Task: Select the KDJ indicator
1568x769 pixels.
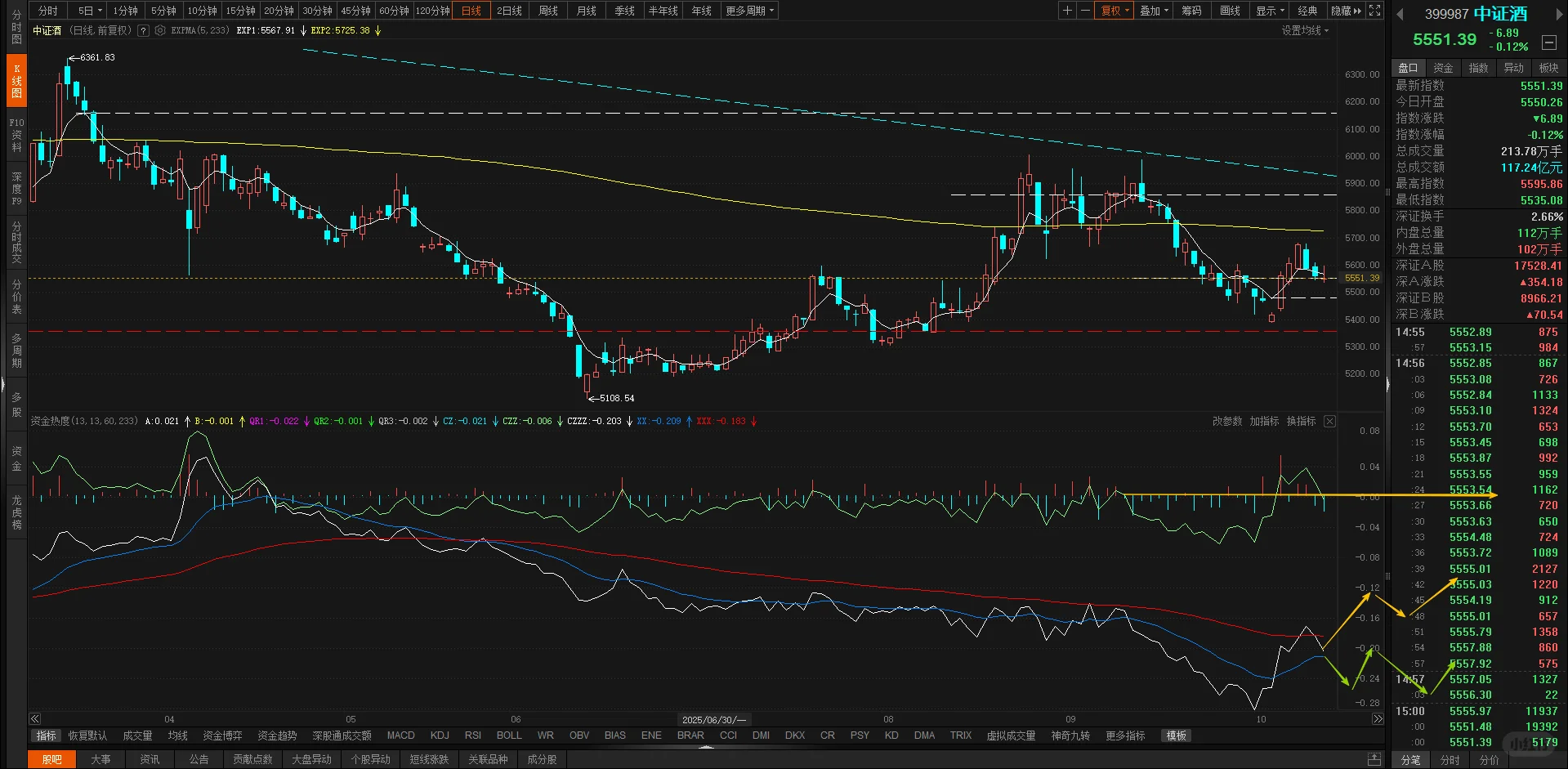Action: [440, 735]
